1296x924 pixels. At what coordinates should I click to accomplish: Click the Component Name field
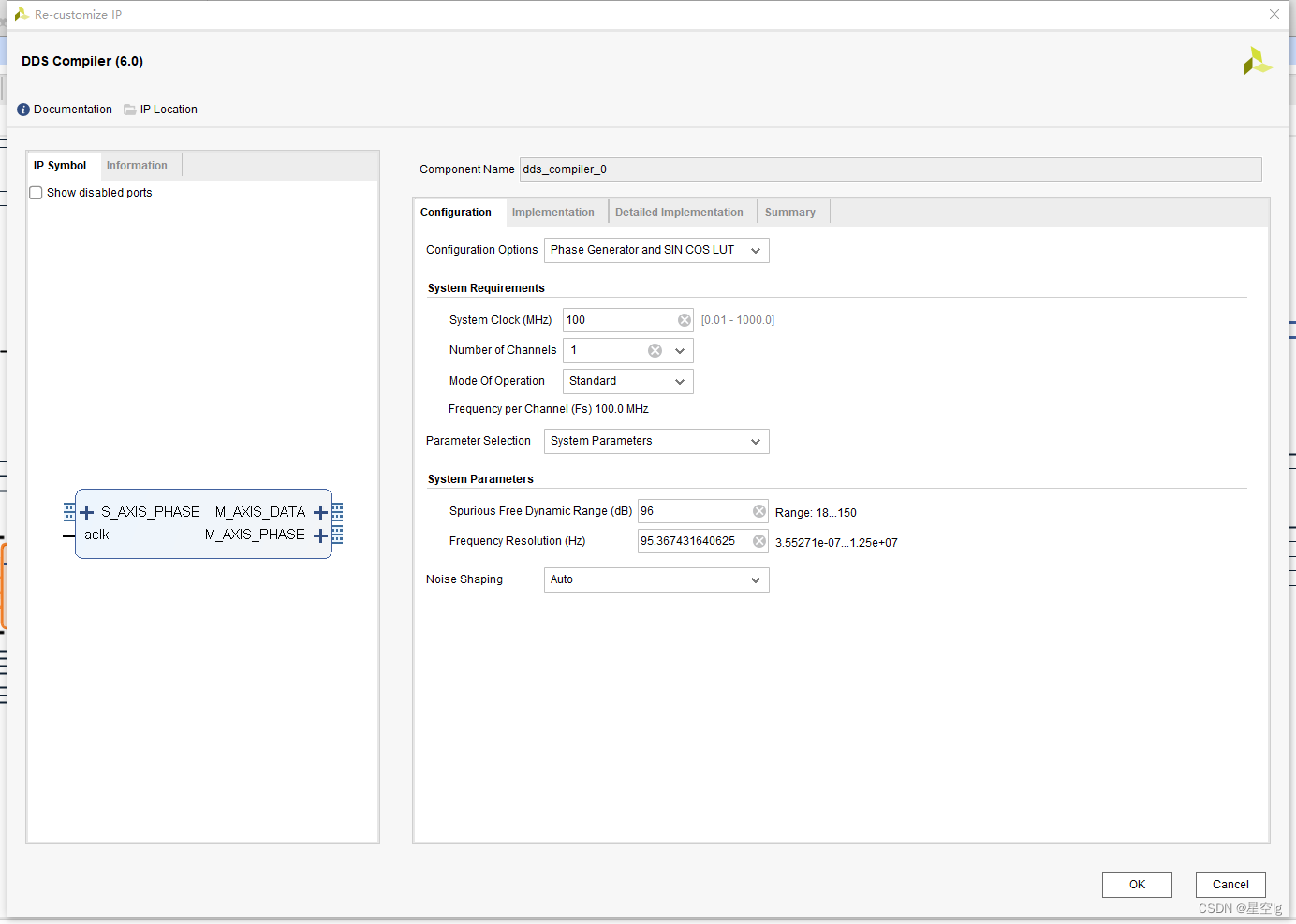pyautogui.click(x=891, y=169)
